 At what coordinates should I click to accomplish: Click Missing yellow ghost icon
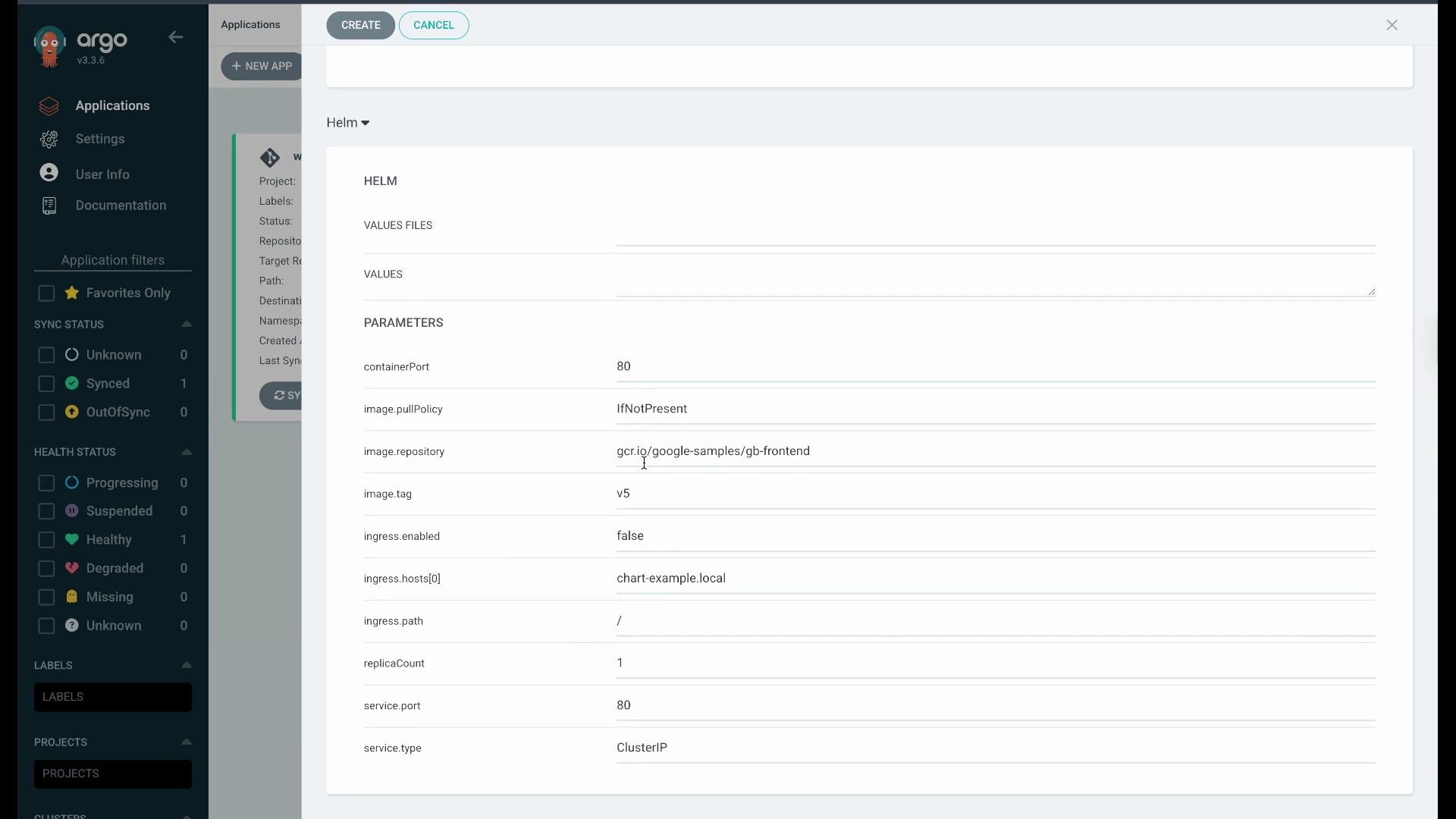(x=72, y=598)
